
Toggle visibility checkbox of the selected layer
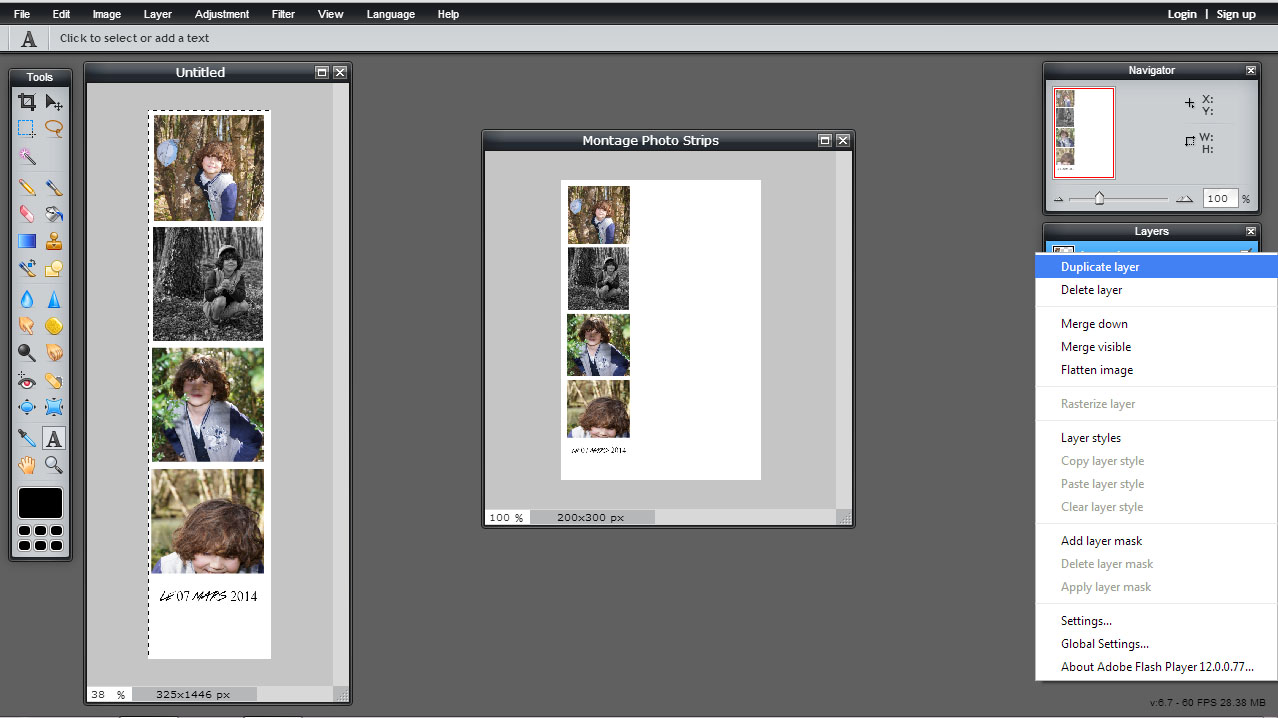tap(1247, 250)
